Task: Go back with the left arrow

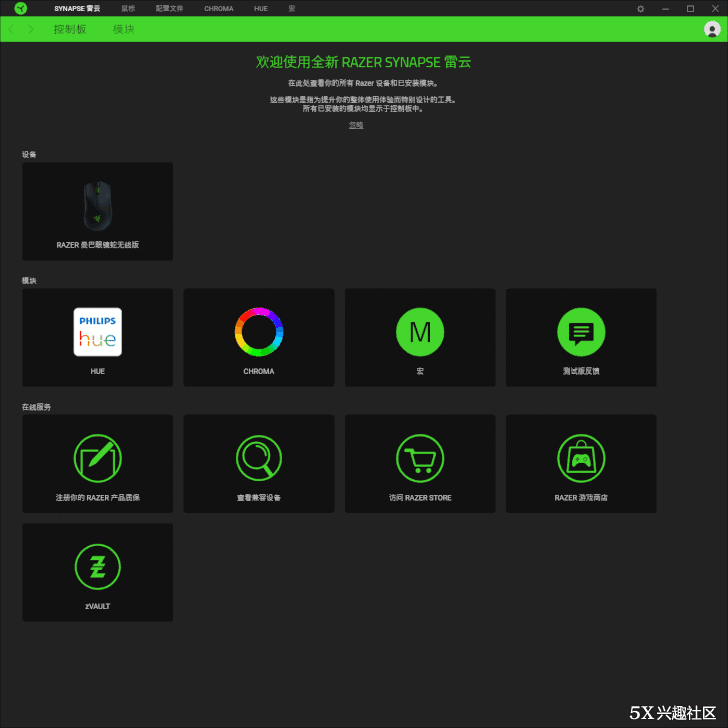Action: tap(11, 29)
